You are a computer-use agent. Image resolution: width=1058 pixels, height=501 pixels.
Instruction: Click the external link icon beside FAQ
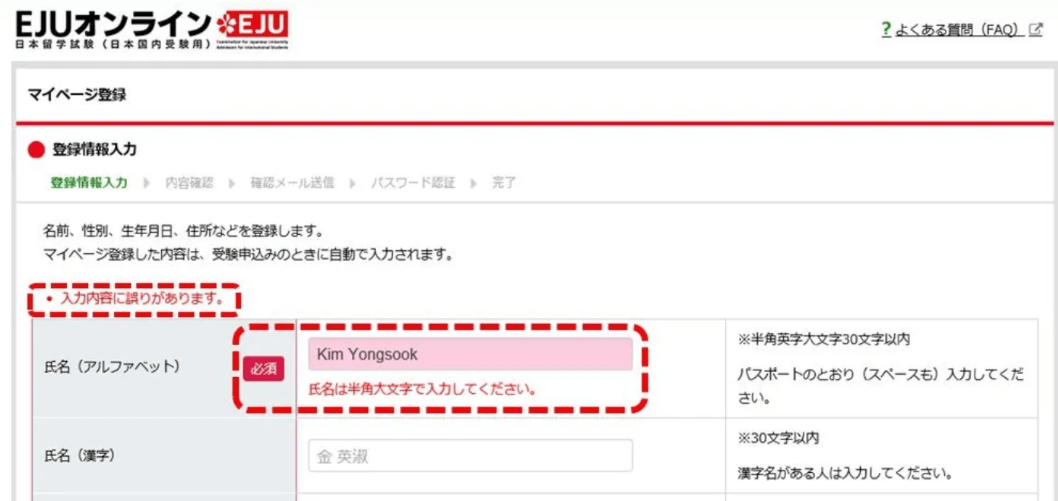click(x=1036, y=30)
